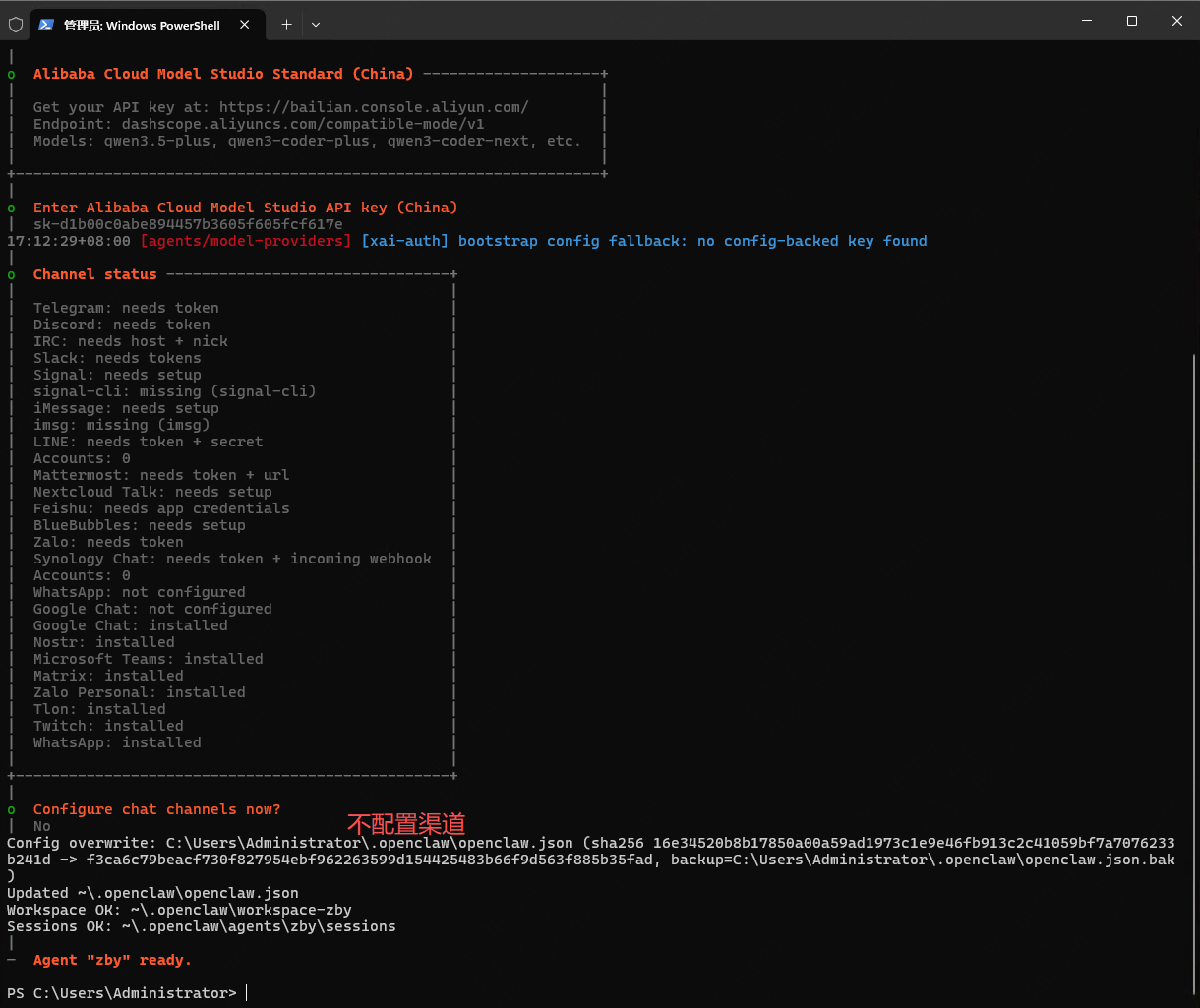Click the Telegram: needs token line
Viewport: 1200px width, 1008px height.
pyautogui.click(x=126, y=308)
